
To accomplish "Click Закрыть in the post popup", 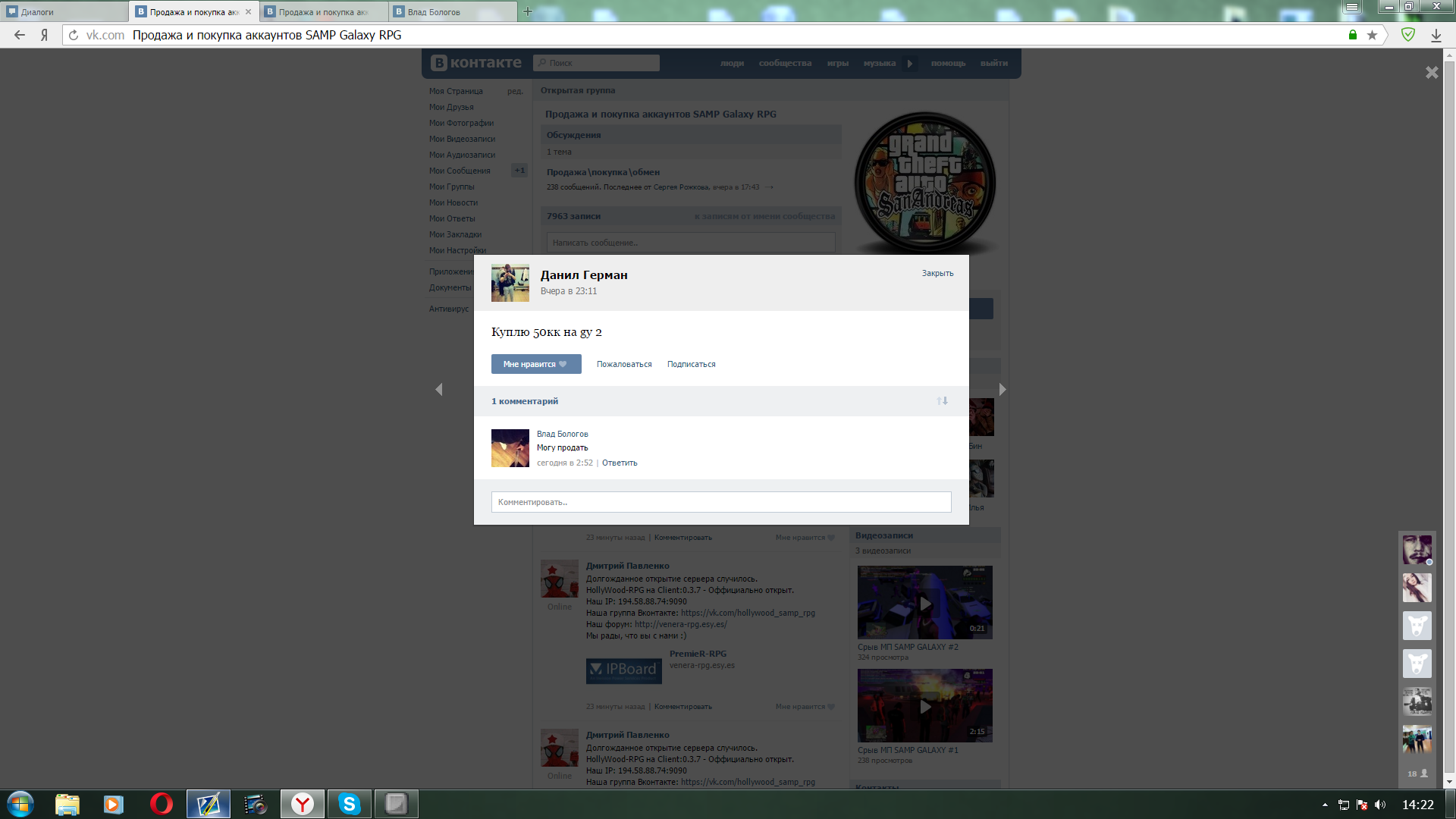I will [x=937, y=273].
